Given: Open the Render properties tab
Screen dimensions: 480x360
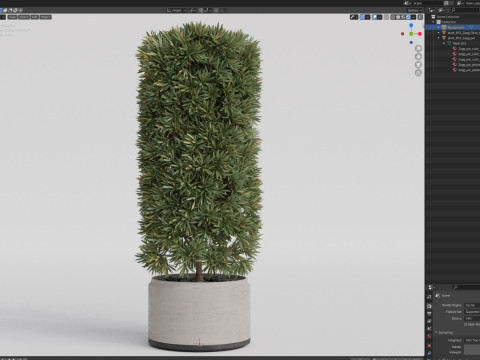Looking at the screenshot, I should pyautogui.click(x=429, y=306).
